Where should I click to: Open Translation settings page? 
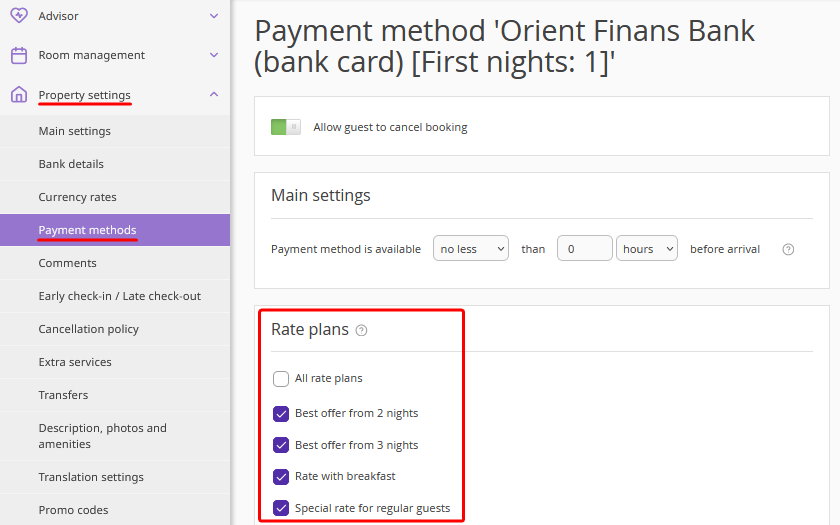click(x=115, y=477)
